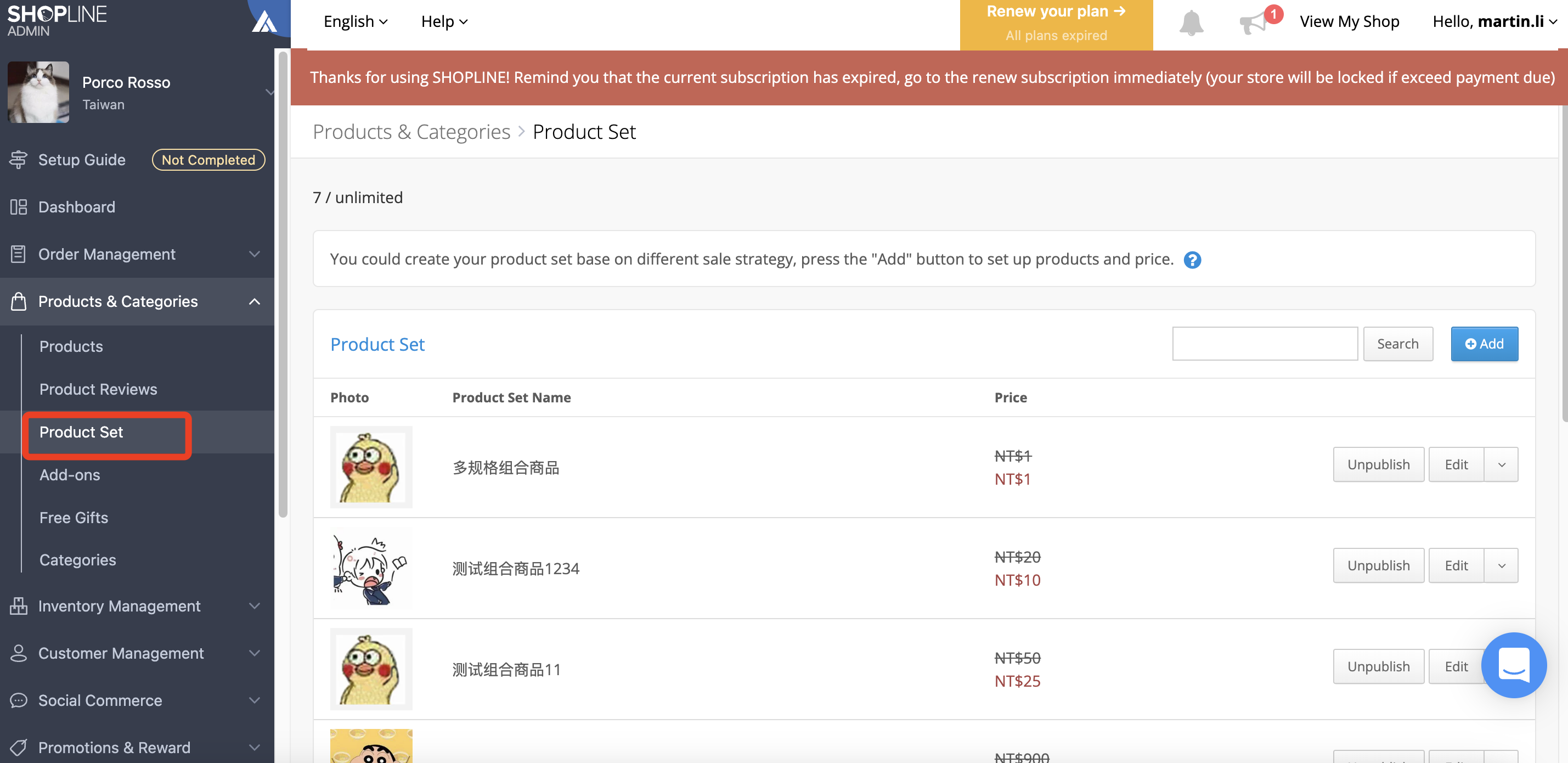The height and width of the screenshot is (763, 1568).
Task: Focus the product set search field
Action: click(1265, 344)
